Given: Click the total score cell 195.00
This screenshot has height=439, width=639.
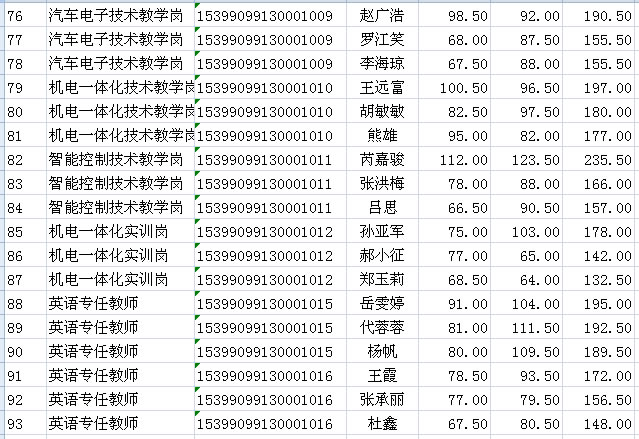Looking at the screenshot, I should [603, 304].
